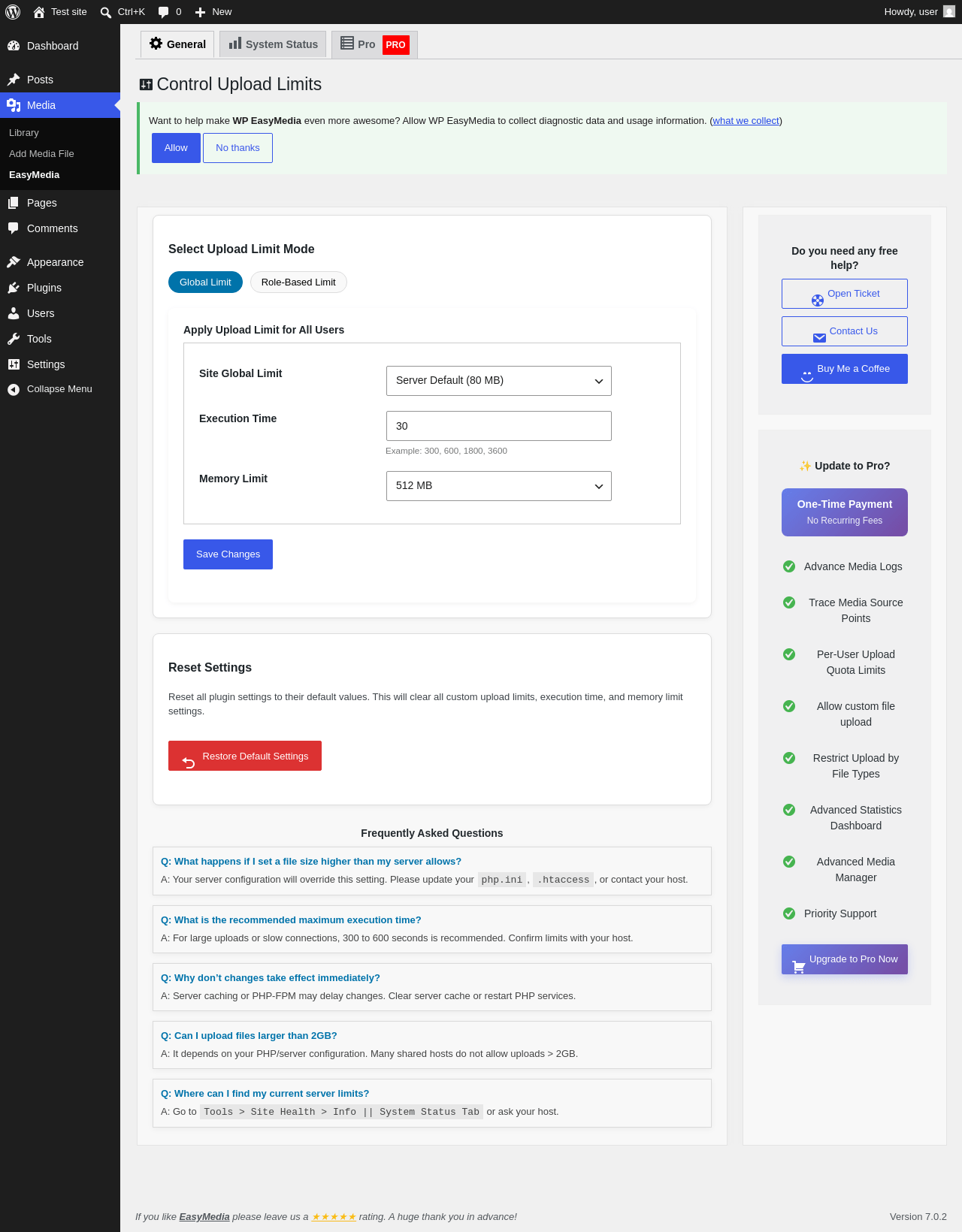Click the red PRO badge
This screenshot has width=962, height=1232.
click(396, 45)
